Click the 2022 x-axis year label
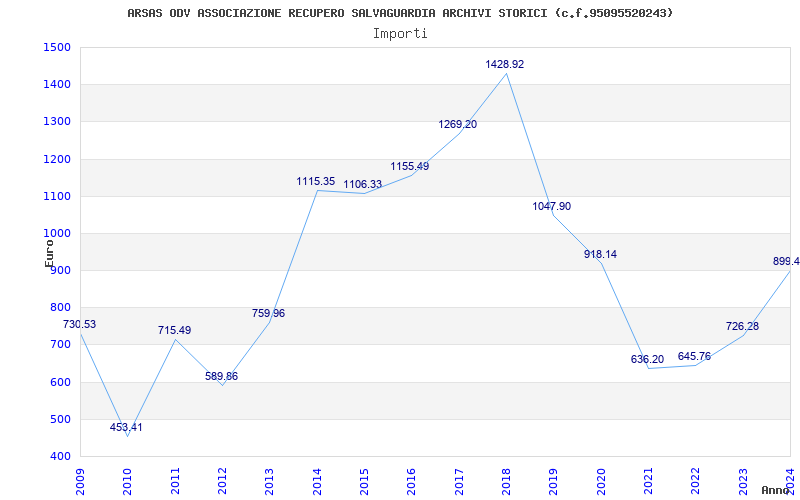Image resolution: width=800 pixels, height=500 pixels. [x=696, y=481]
